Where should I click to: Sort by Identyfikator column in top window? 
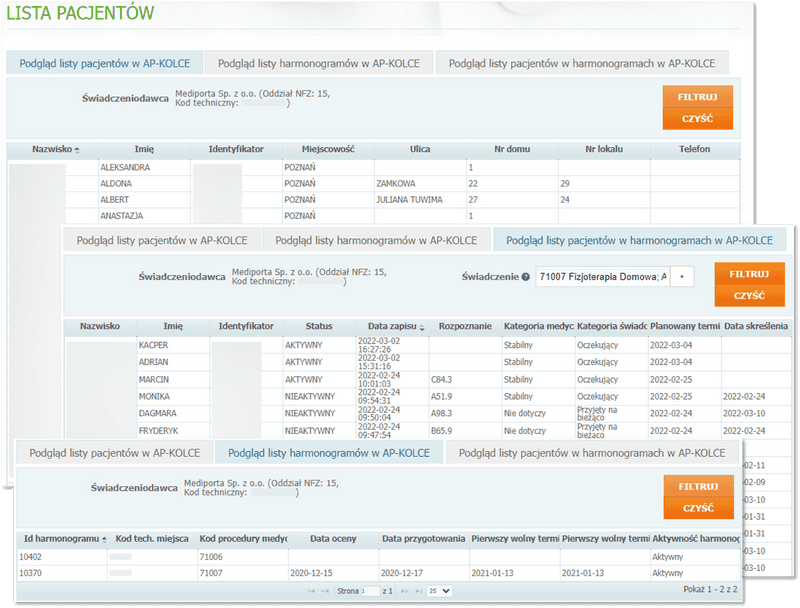[x=236, y=149]
